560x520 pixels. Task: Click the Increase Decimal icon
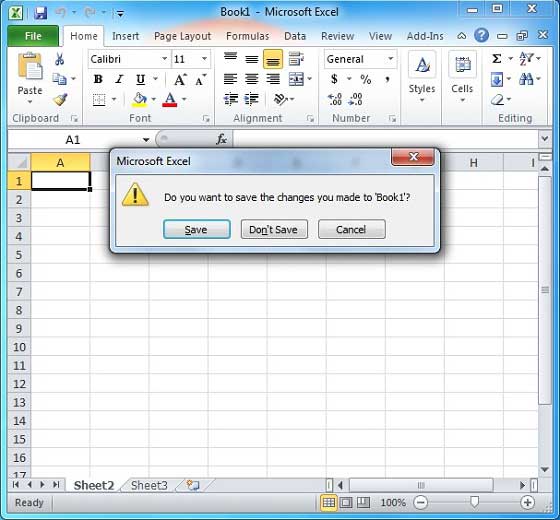coord(335,99)
